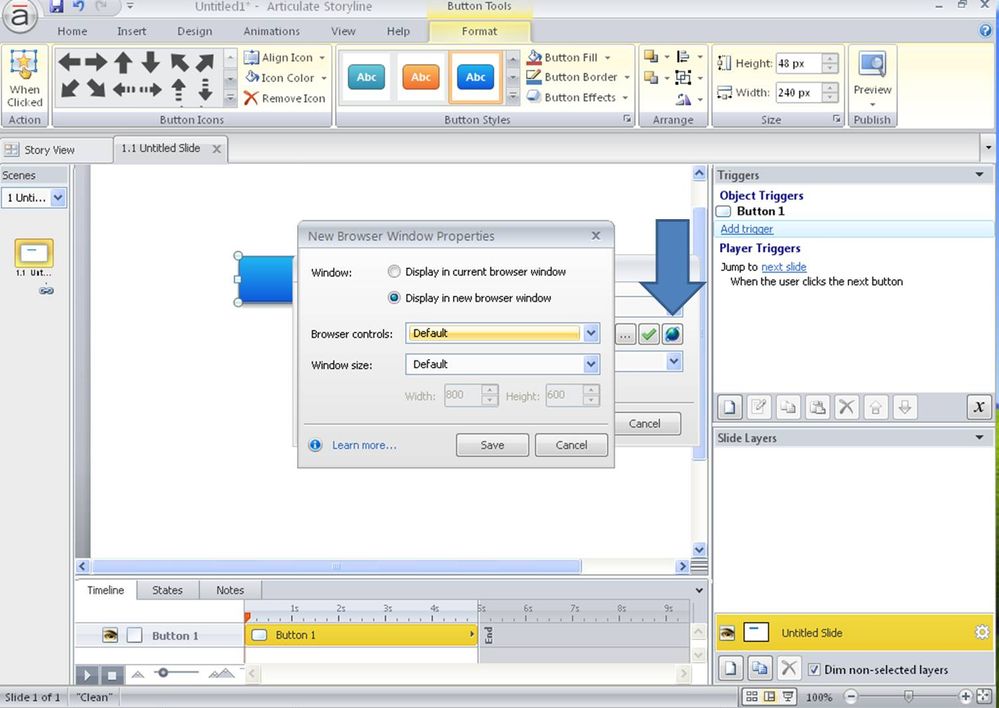Pick the solid up arrow button icon
This screenshot has width=999, height=708.
click(123, 62)
